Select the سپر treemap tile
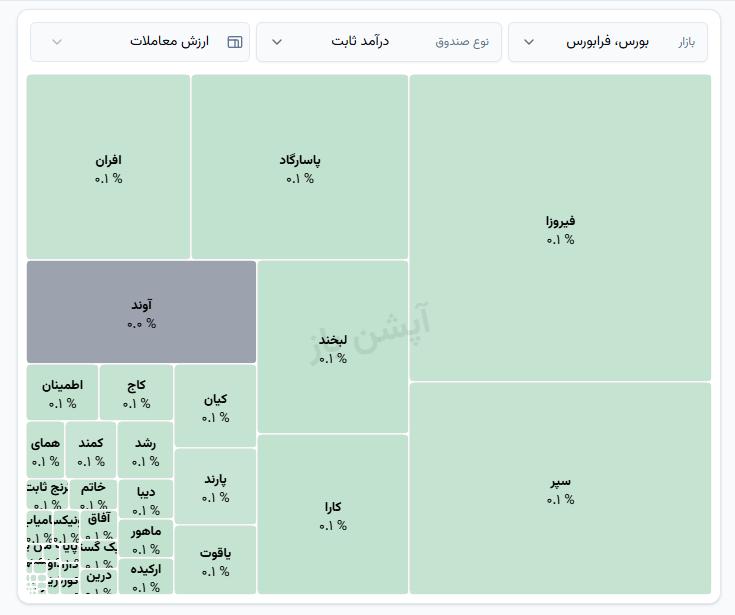This screenshot has height=615, width=735. [560, 488]
